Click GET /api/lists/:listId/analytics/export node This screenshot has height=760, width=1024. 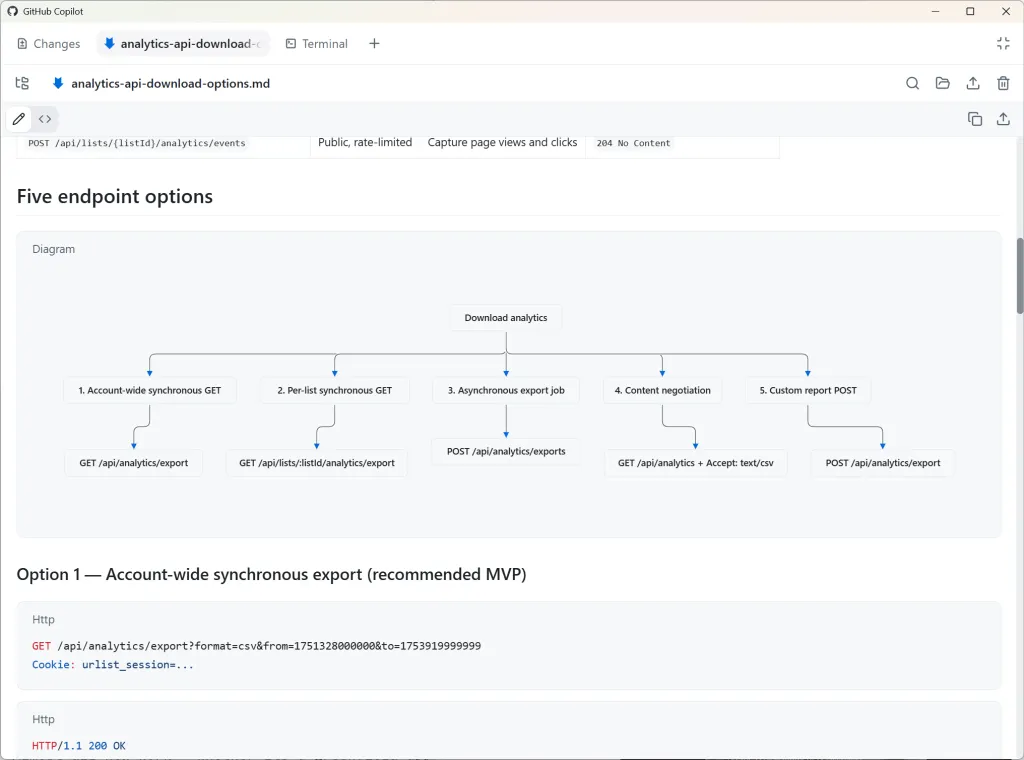click(317, 463)
